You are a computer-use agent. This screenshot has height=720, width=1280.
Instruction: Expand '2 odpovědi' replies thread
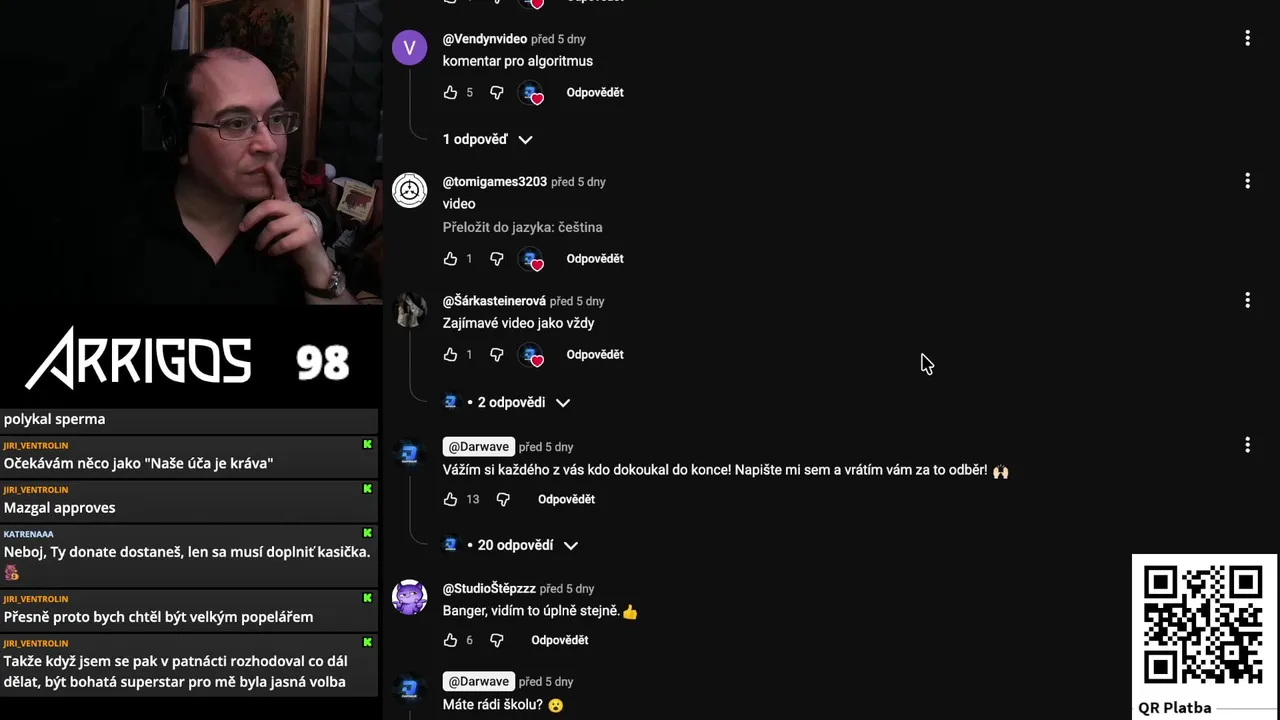(507, 402)
